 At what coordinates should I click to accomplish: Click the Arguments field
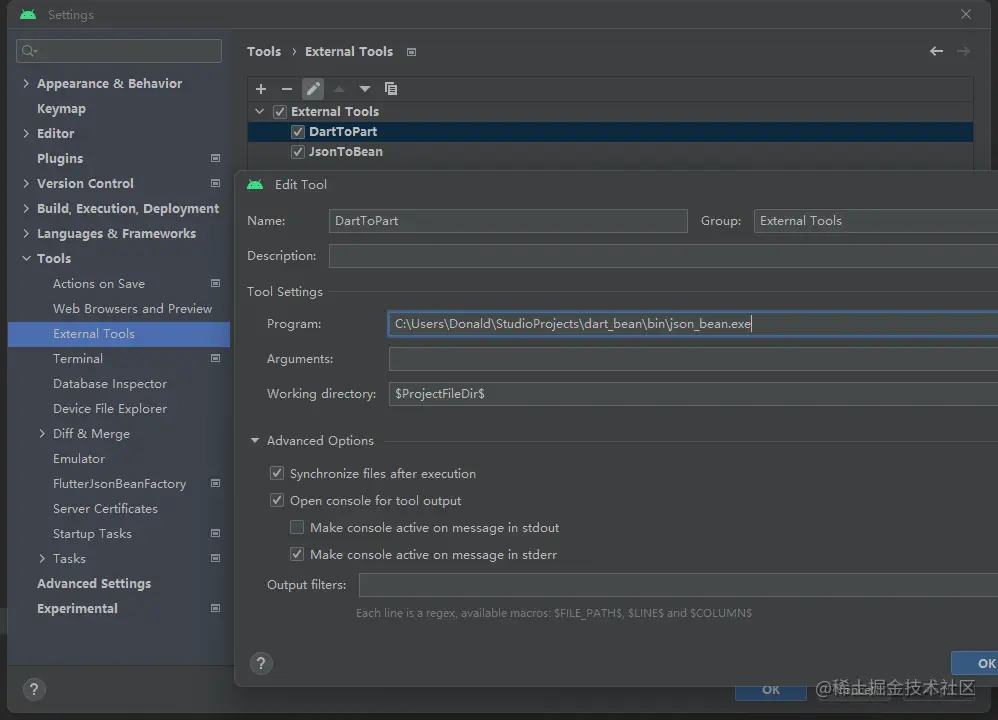(x=693, y=359)
